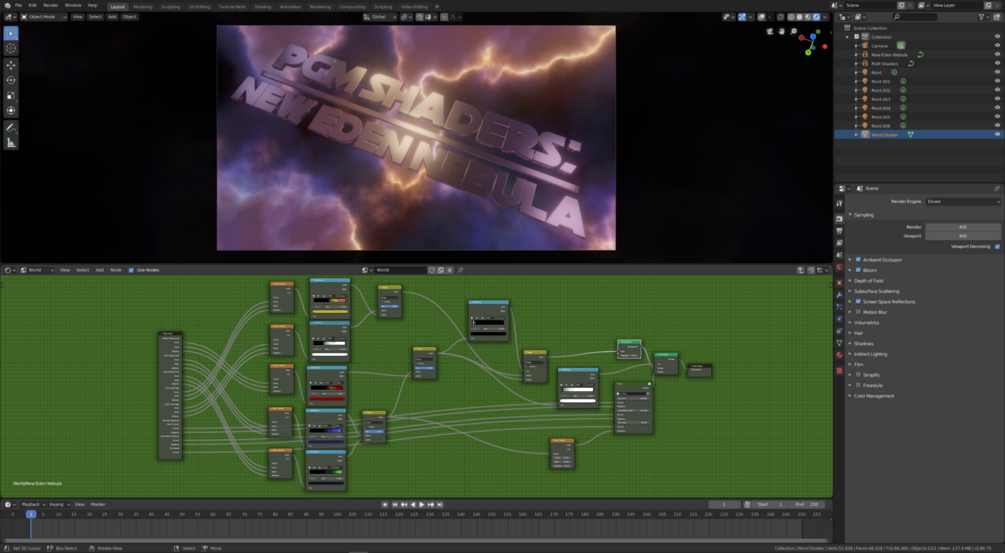Pin the properties editor with the pin icon
This screenshot has height=553, width=1005.
tap(997, 188)
